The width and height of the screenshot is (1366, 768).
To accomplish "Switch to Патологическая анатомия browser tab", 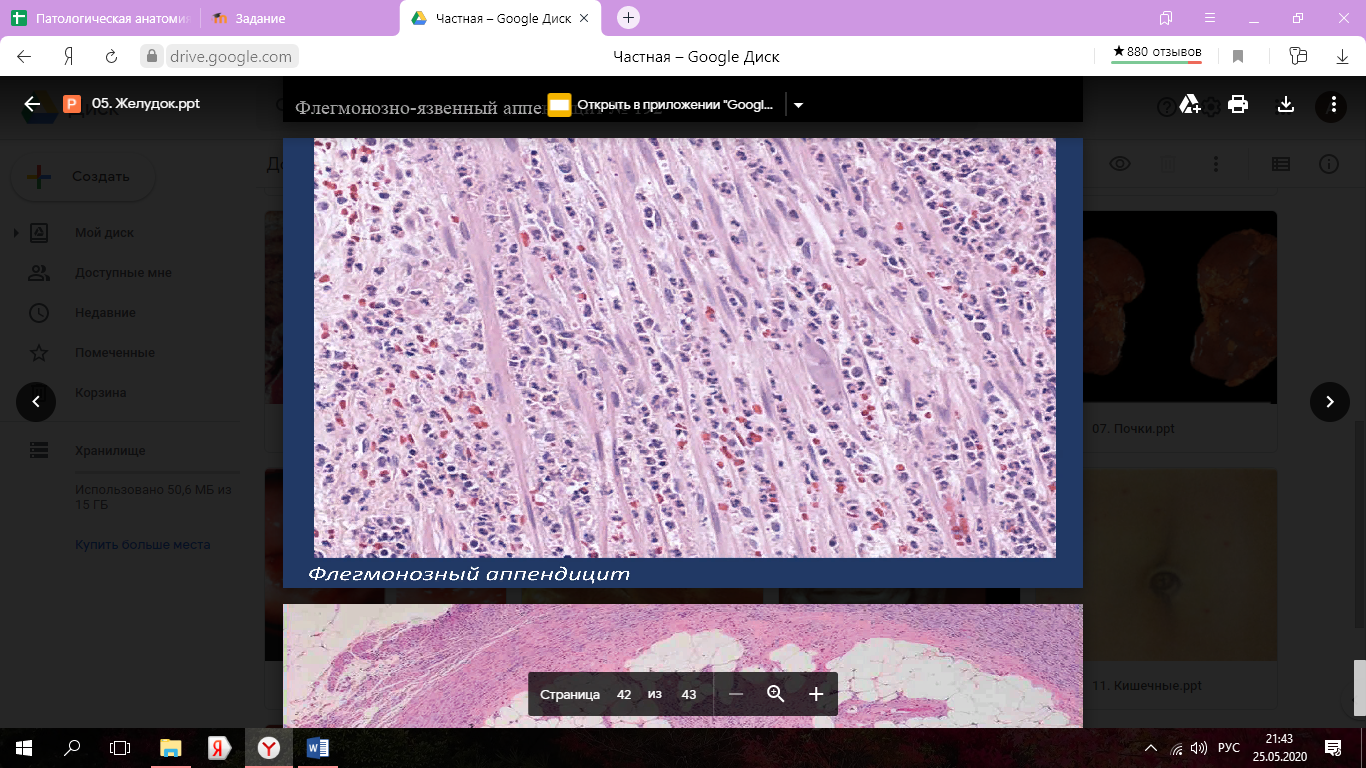I will 98,18.
